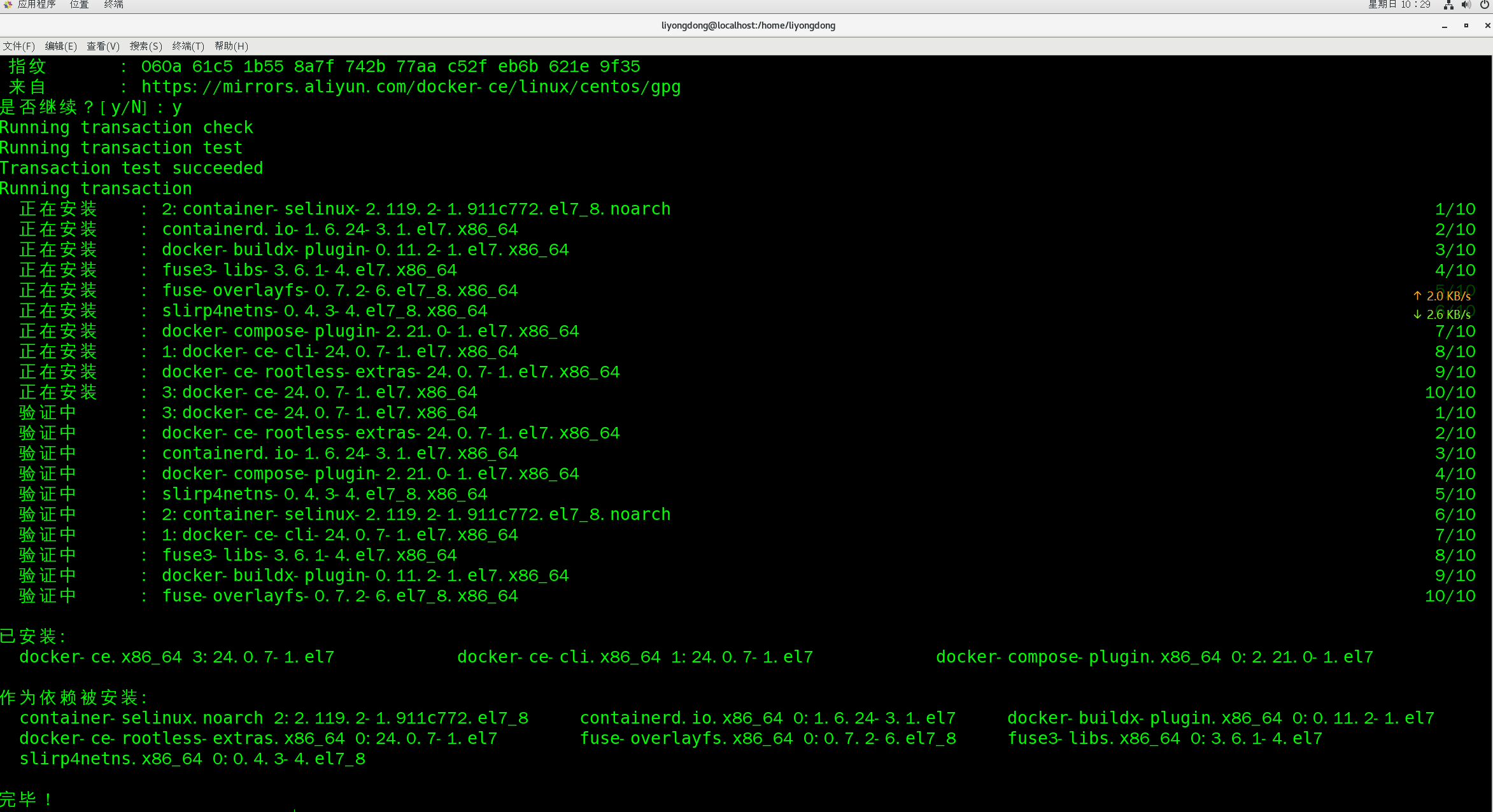Screen dimensions: 1493x812
Task: Minimize the terminal window
Action: pos(1445,26)
